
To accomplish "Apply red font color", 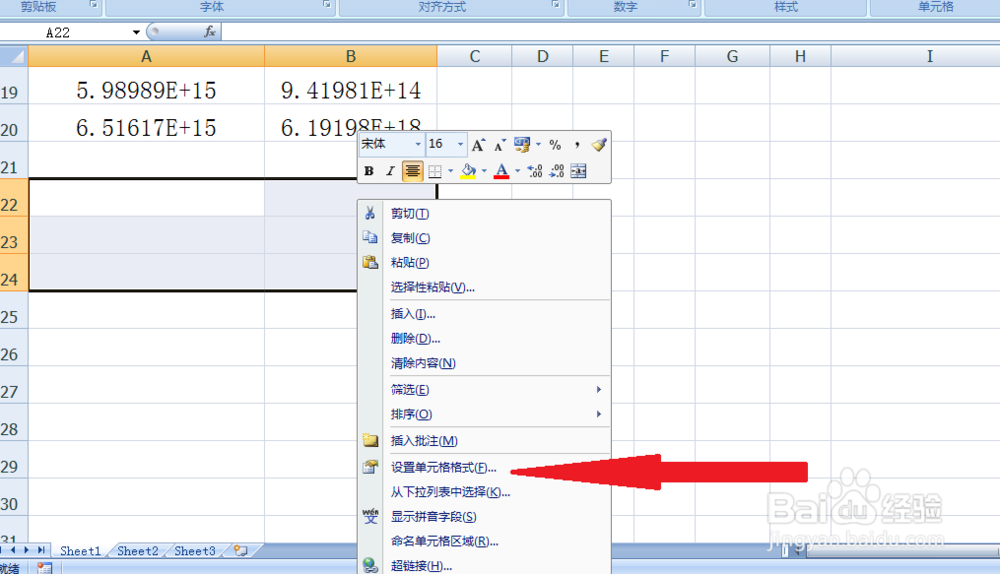I will click(x=501, y=171).
